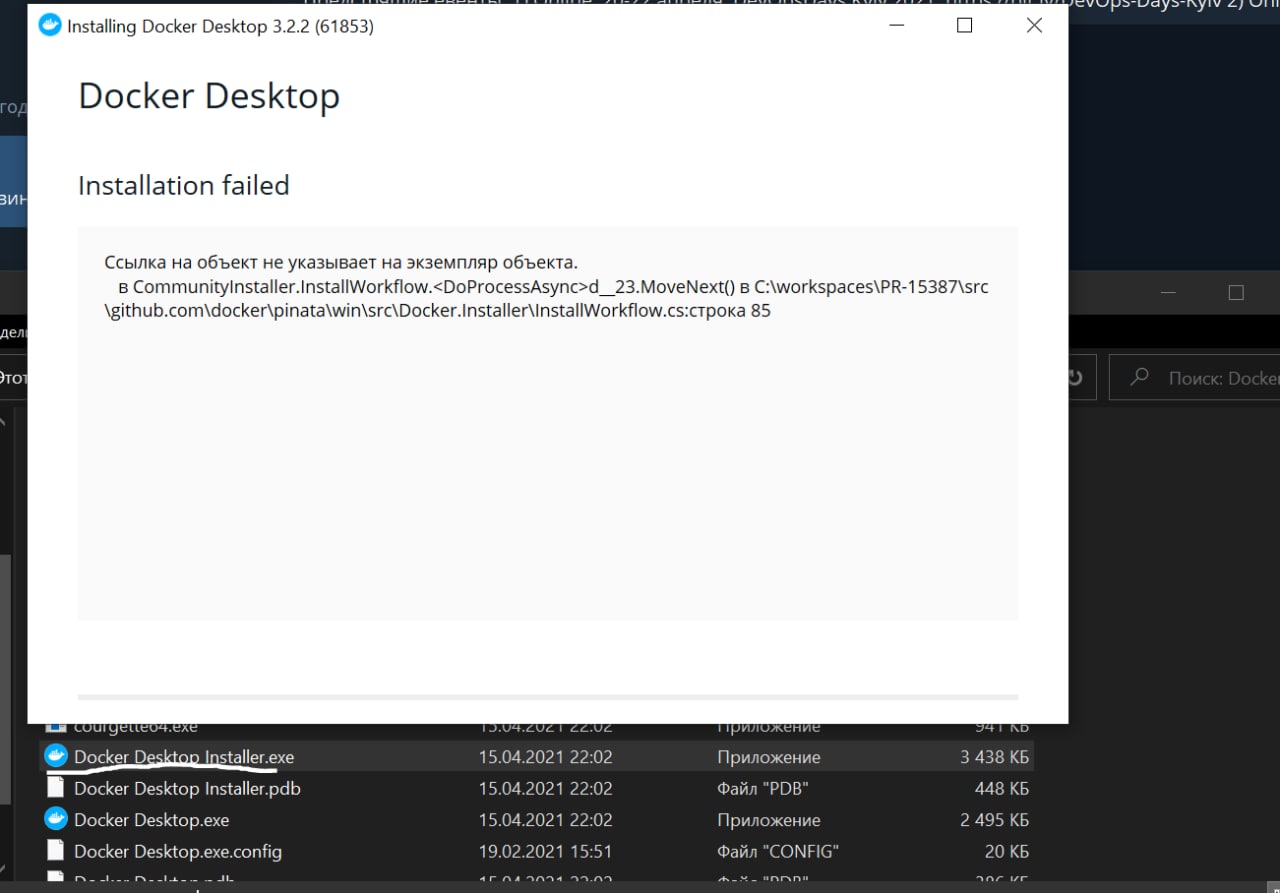Click the size value 2 495 КБ
This screenshot has width=1280, height=893.
(x=994, y=820)
